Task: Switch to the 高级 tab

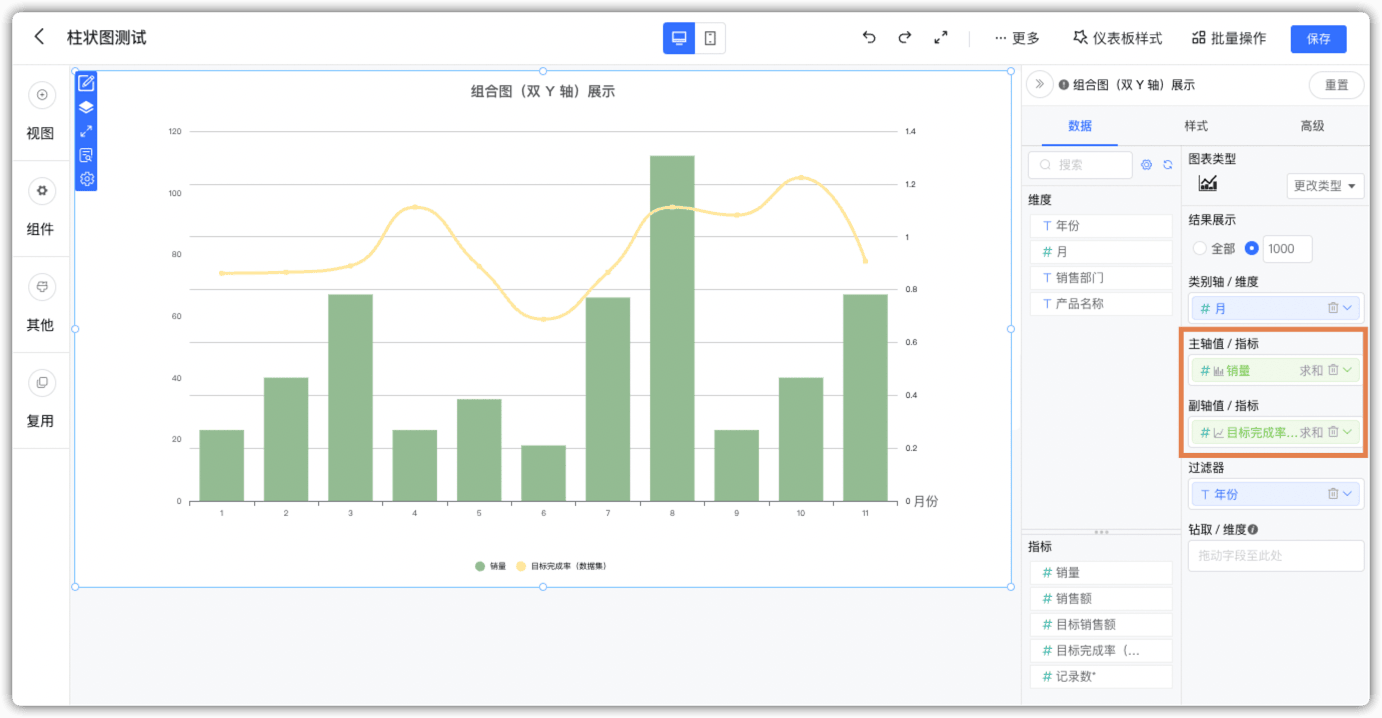Action: point(1312,126)
